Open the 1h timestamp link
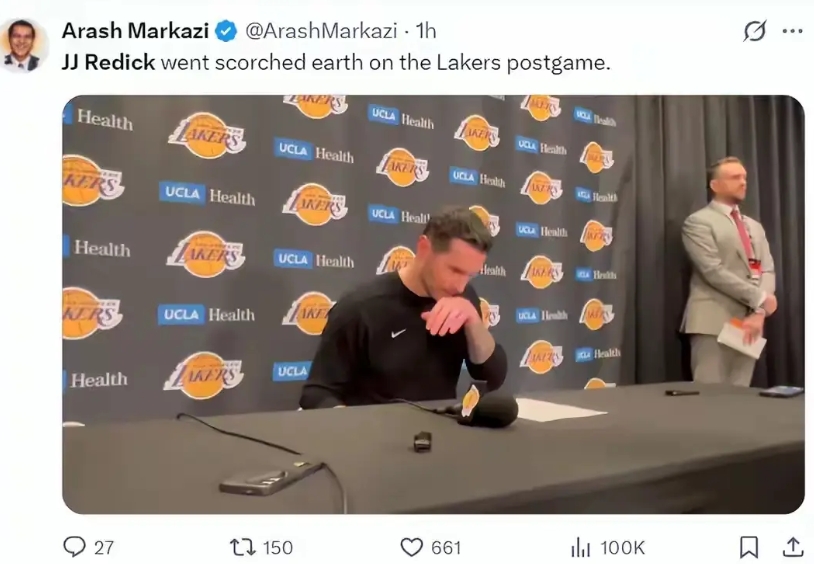Screen dimensions: 814x564 (426, 31)
